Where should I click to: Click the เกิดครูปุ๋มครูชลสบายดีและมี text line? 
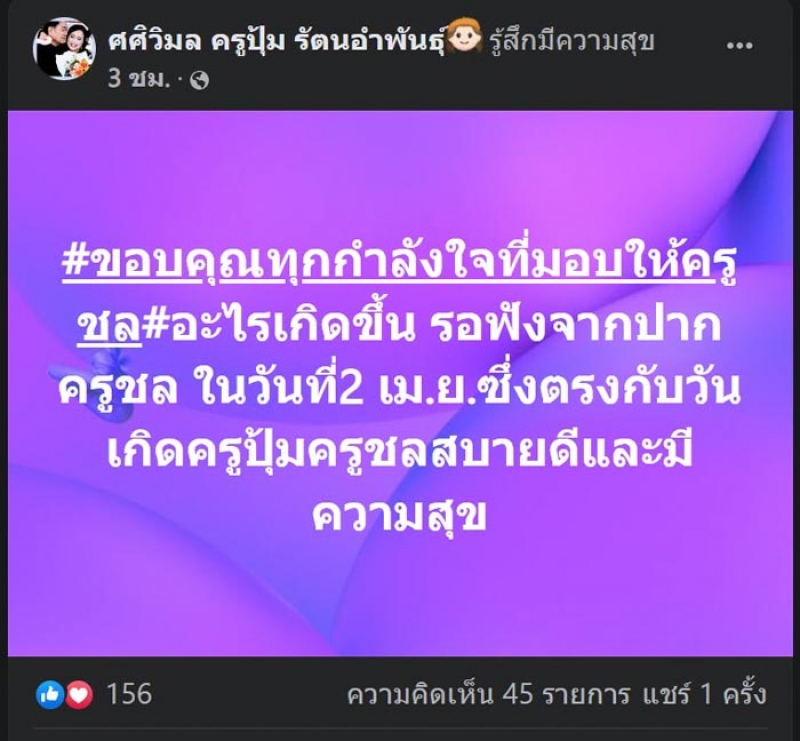[399, 453]
